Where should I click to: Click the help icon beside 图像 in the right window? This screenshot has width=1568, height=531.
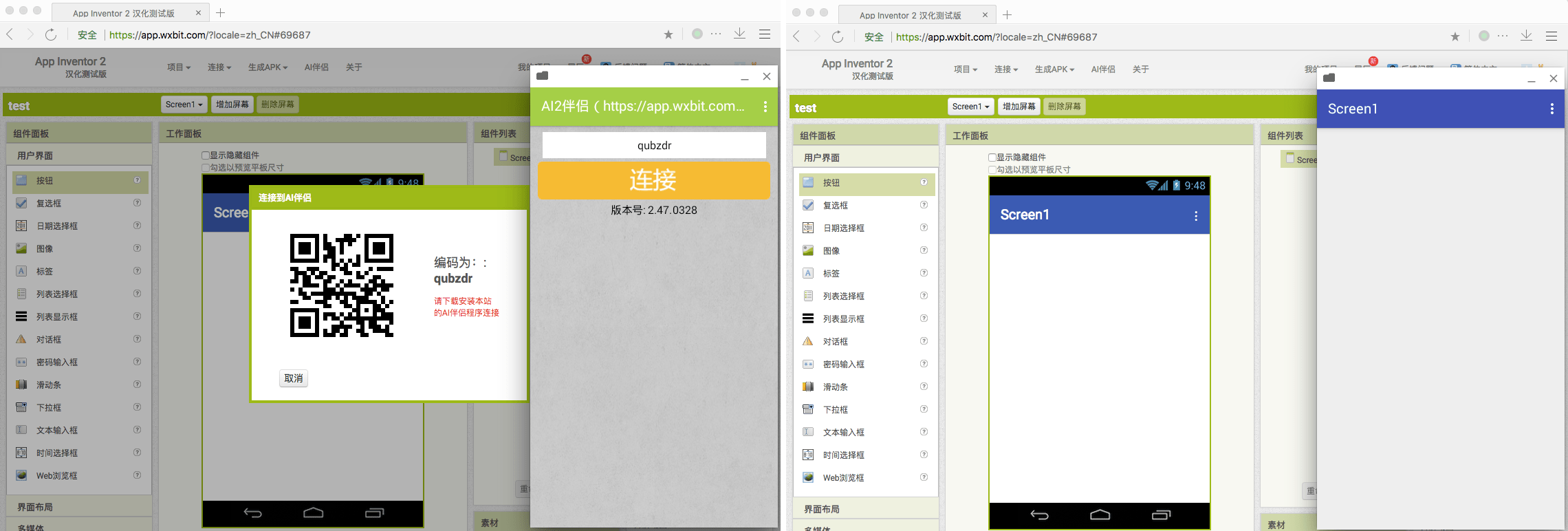pyautogui.click(x=924, y=250)
